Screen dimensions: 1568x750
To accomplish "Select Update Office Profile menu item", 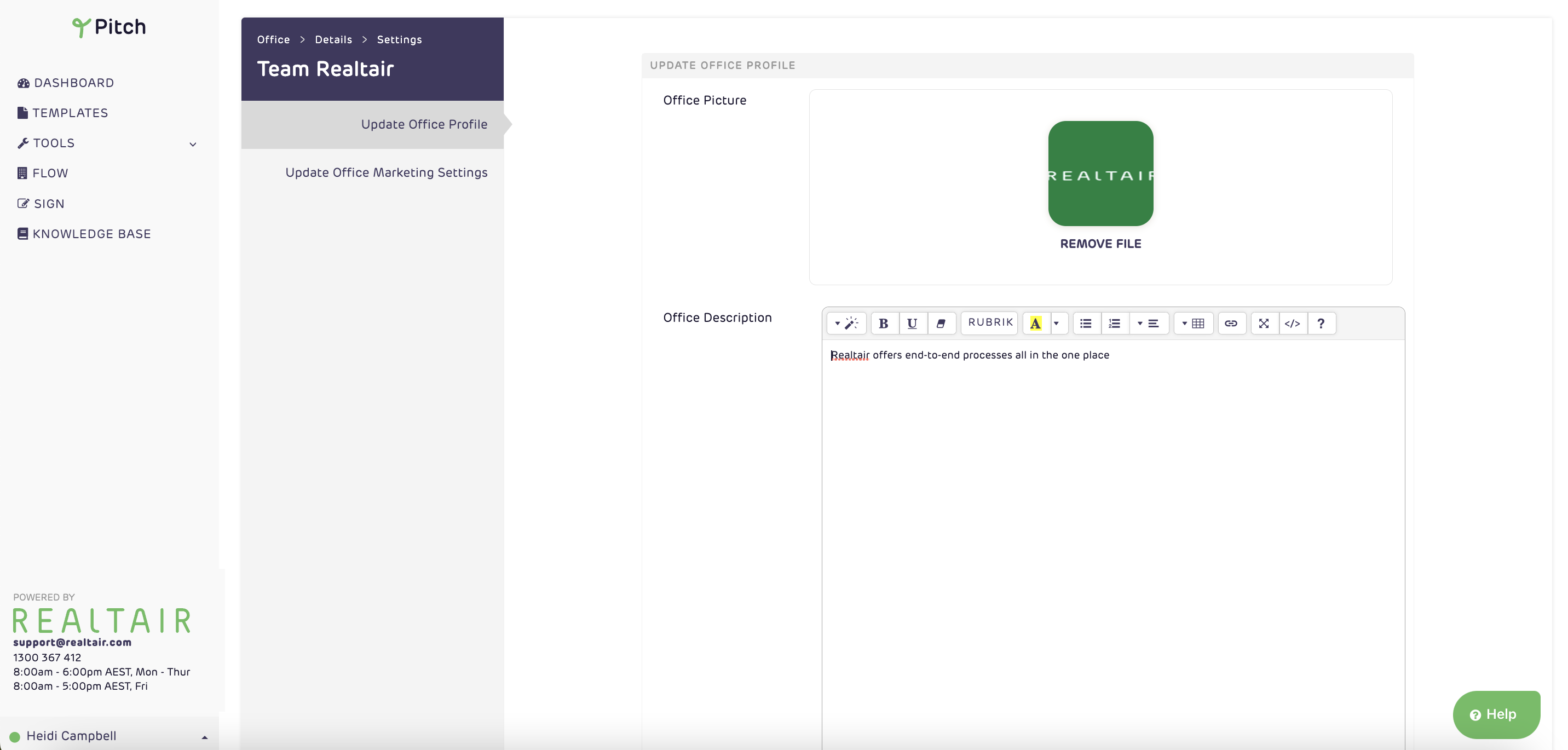I will (372, 125).
